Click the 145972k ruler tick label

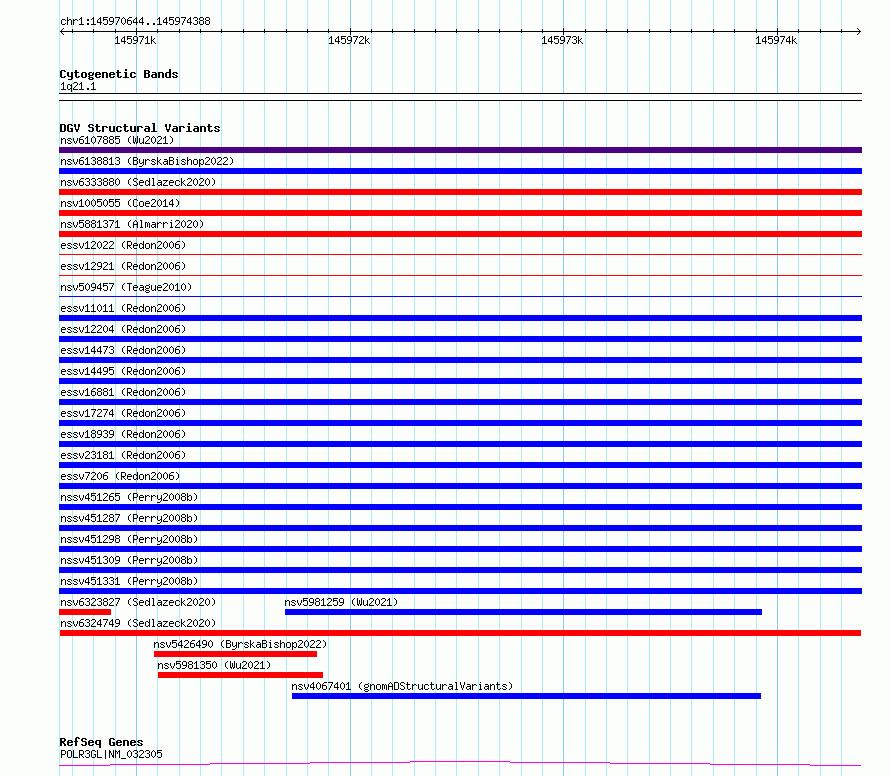[x=349, y=40]
